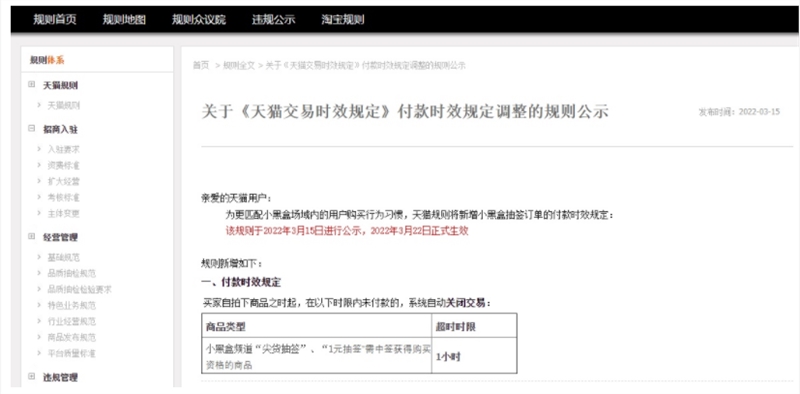Go to 规则众议院 in the top bar
Viewport: 800px width, 394px height.
pos(198,19)
